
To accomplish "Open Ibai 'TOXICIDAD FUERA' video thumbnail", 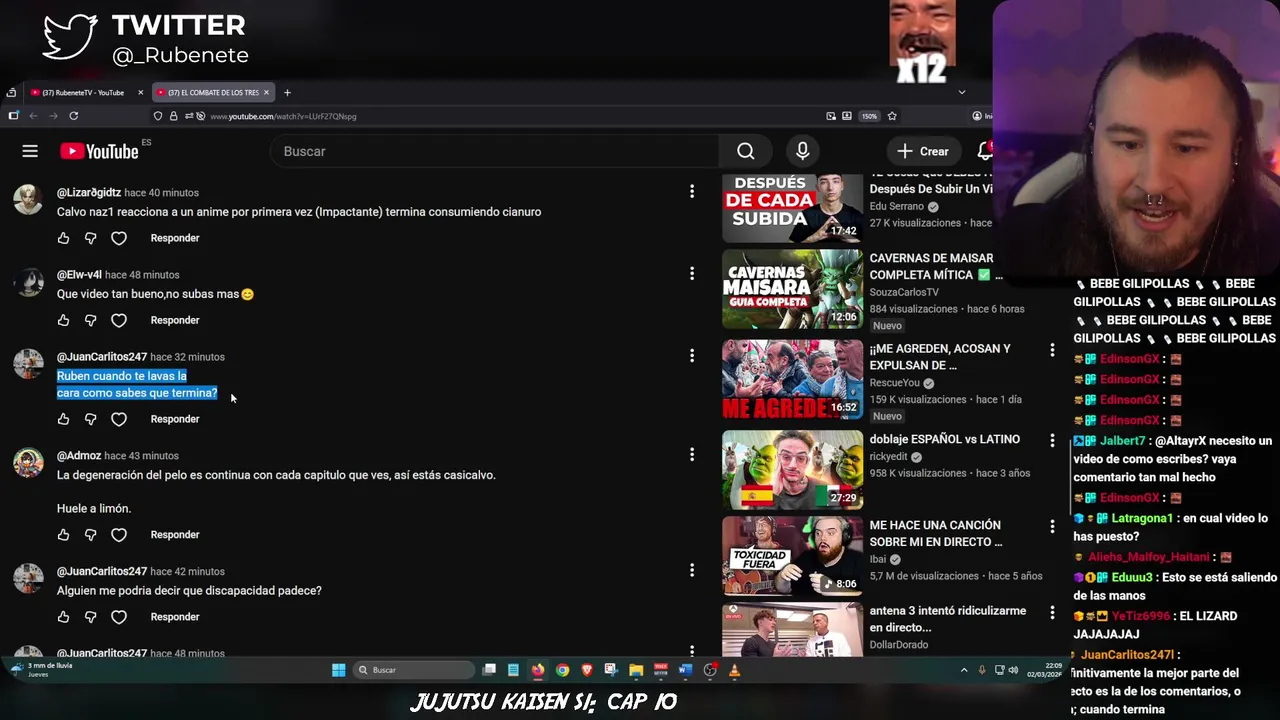I will (792, 556).
